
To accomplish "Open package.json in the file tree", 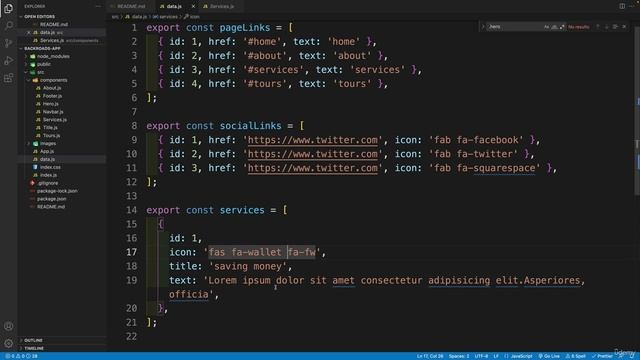I will [x=51, y=199].
